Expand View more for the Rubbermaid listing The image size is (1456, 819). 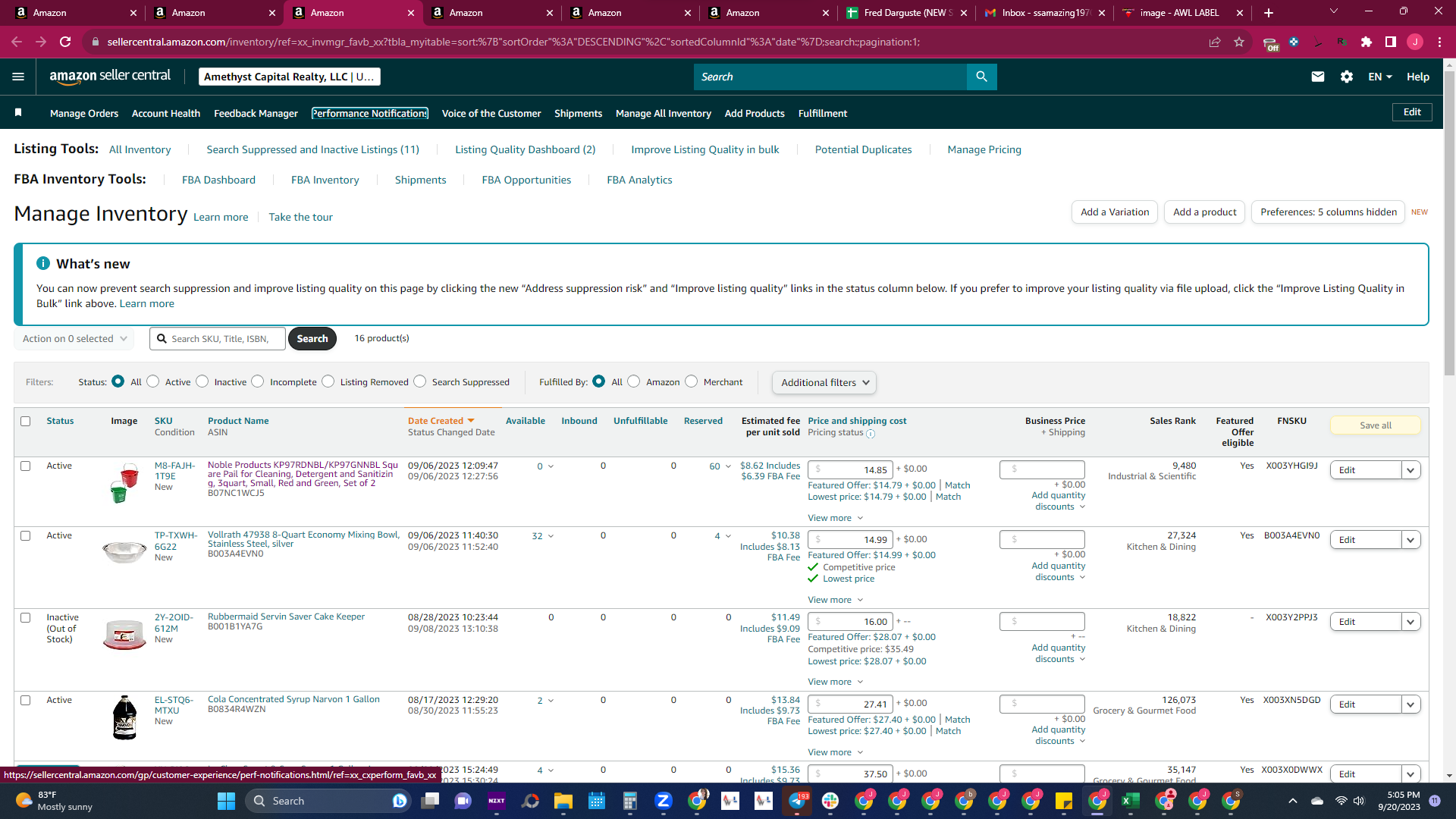(836, 682)
